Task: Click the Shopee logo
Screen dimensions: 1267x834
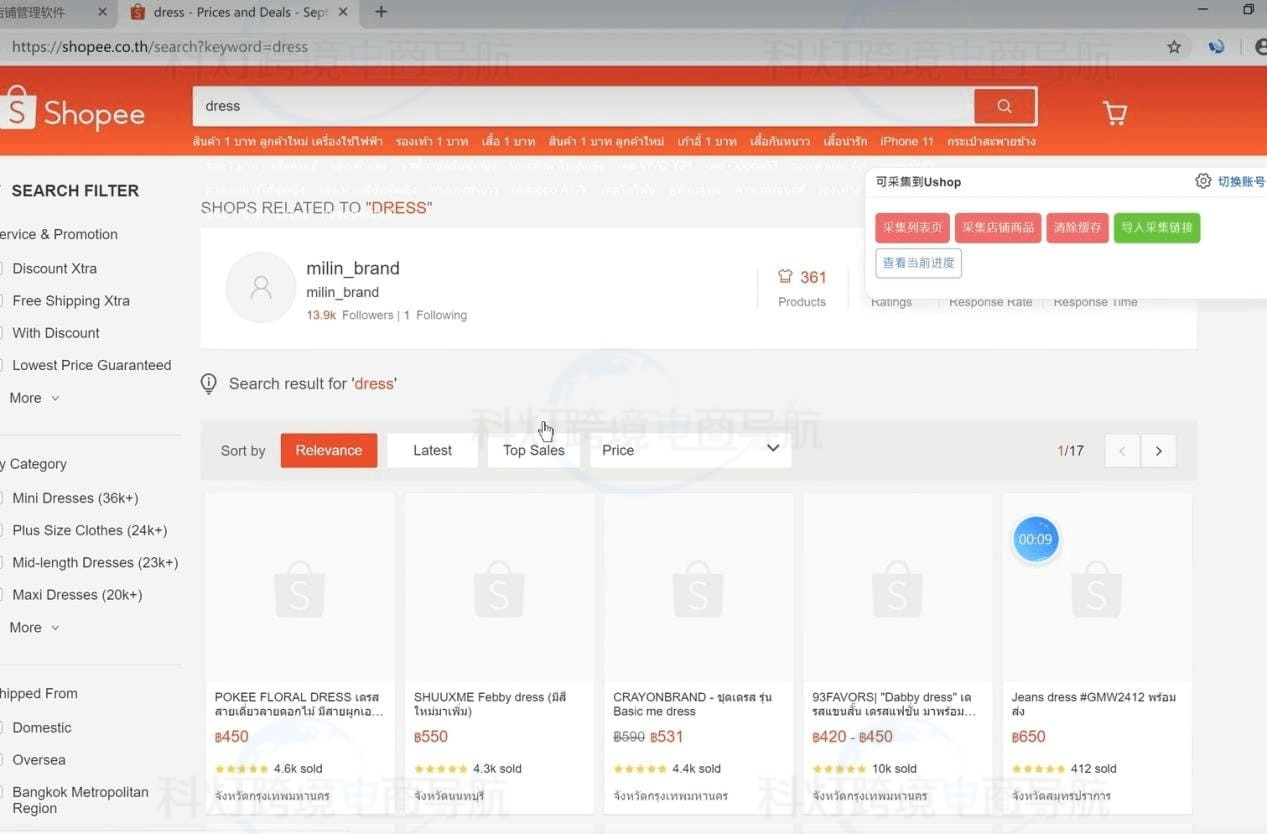Action: coord(73,111)
